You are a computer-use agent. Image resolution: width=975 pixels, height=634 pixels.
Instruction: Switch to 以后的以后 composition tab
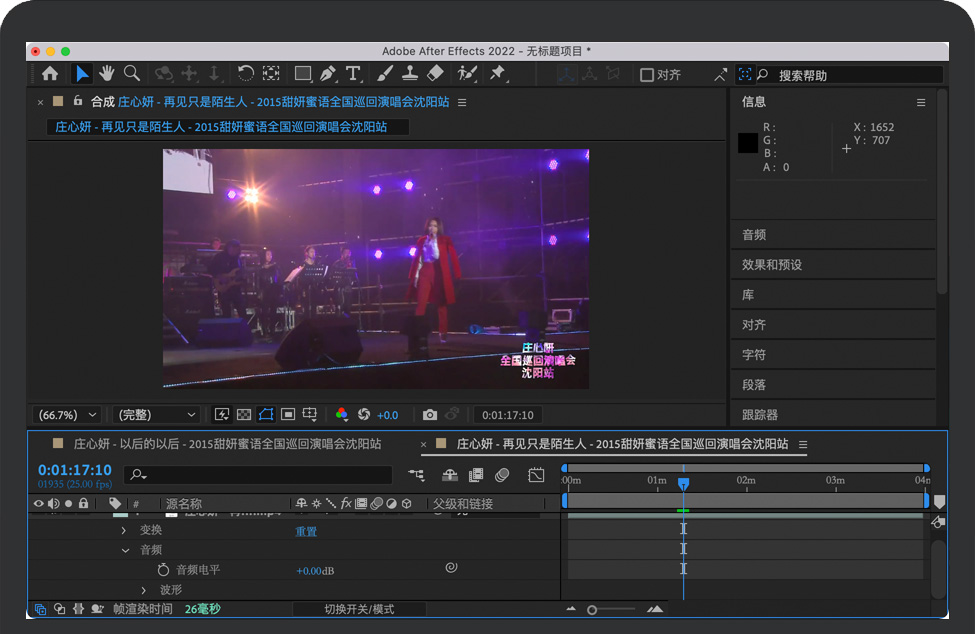click(x=225, y=444)
